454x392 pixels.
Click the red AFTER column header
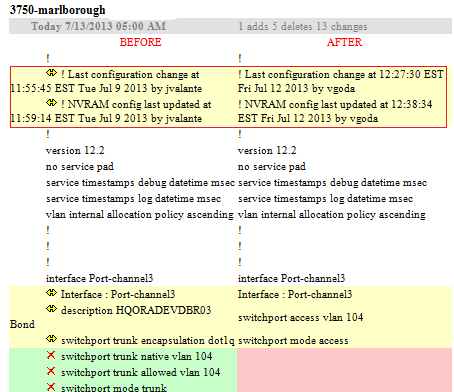click(x=344, y=42)
